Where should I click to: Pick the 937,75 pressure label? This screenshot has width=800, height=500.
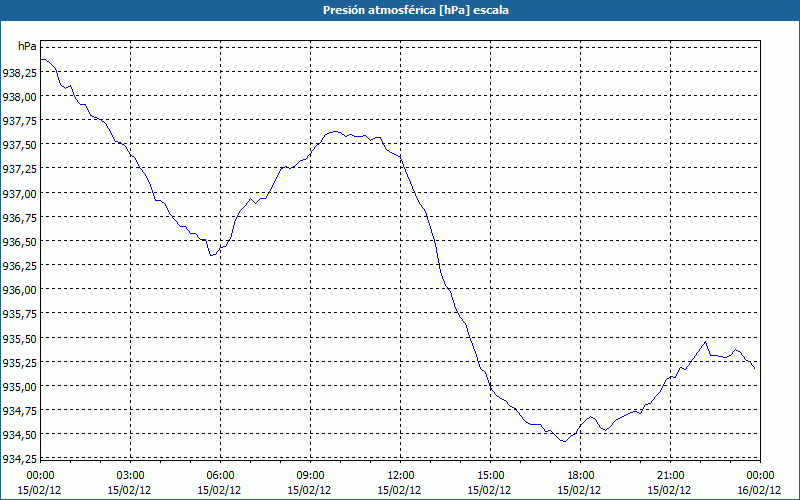pyautogui.click(x=19, y=121)
